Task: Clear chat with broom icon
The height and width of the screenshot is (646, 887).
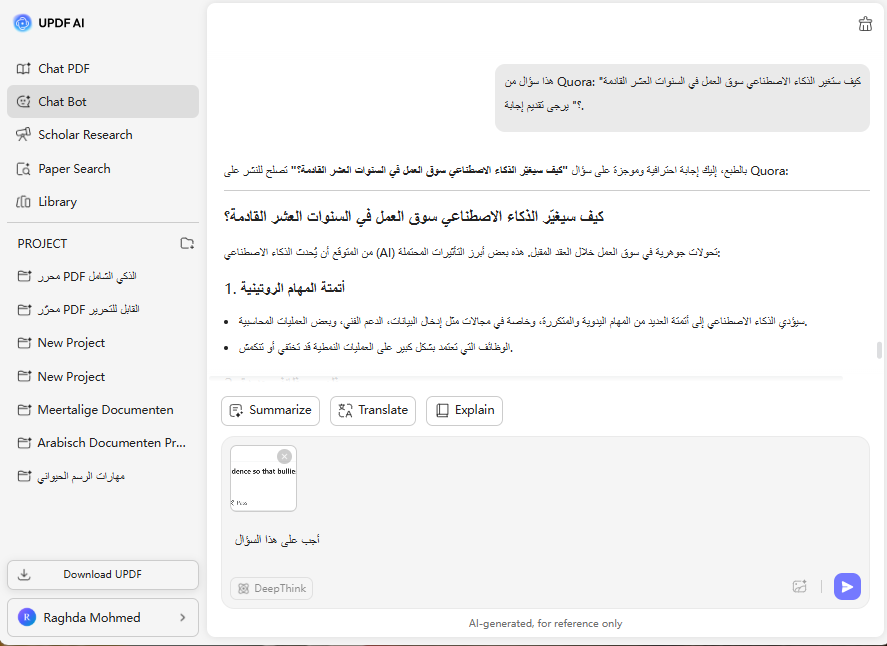Action: pyautogui.click(x=865, y=24)
